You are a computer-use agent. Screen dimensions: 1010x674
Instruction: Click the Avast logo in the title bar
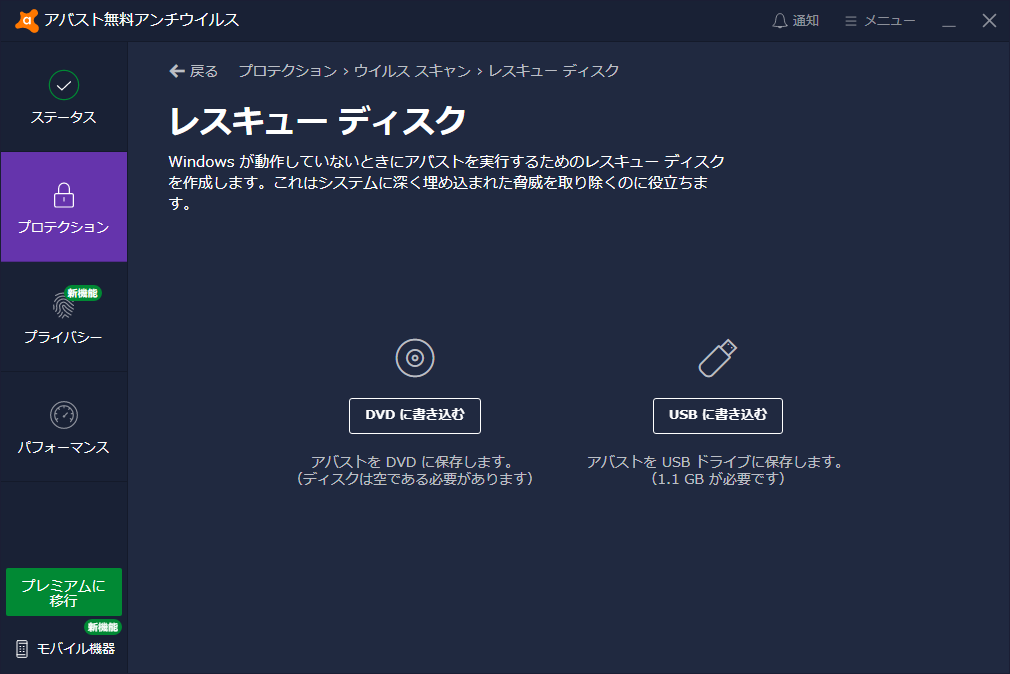tap(26, 18)
